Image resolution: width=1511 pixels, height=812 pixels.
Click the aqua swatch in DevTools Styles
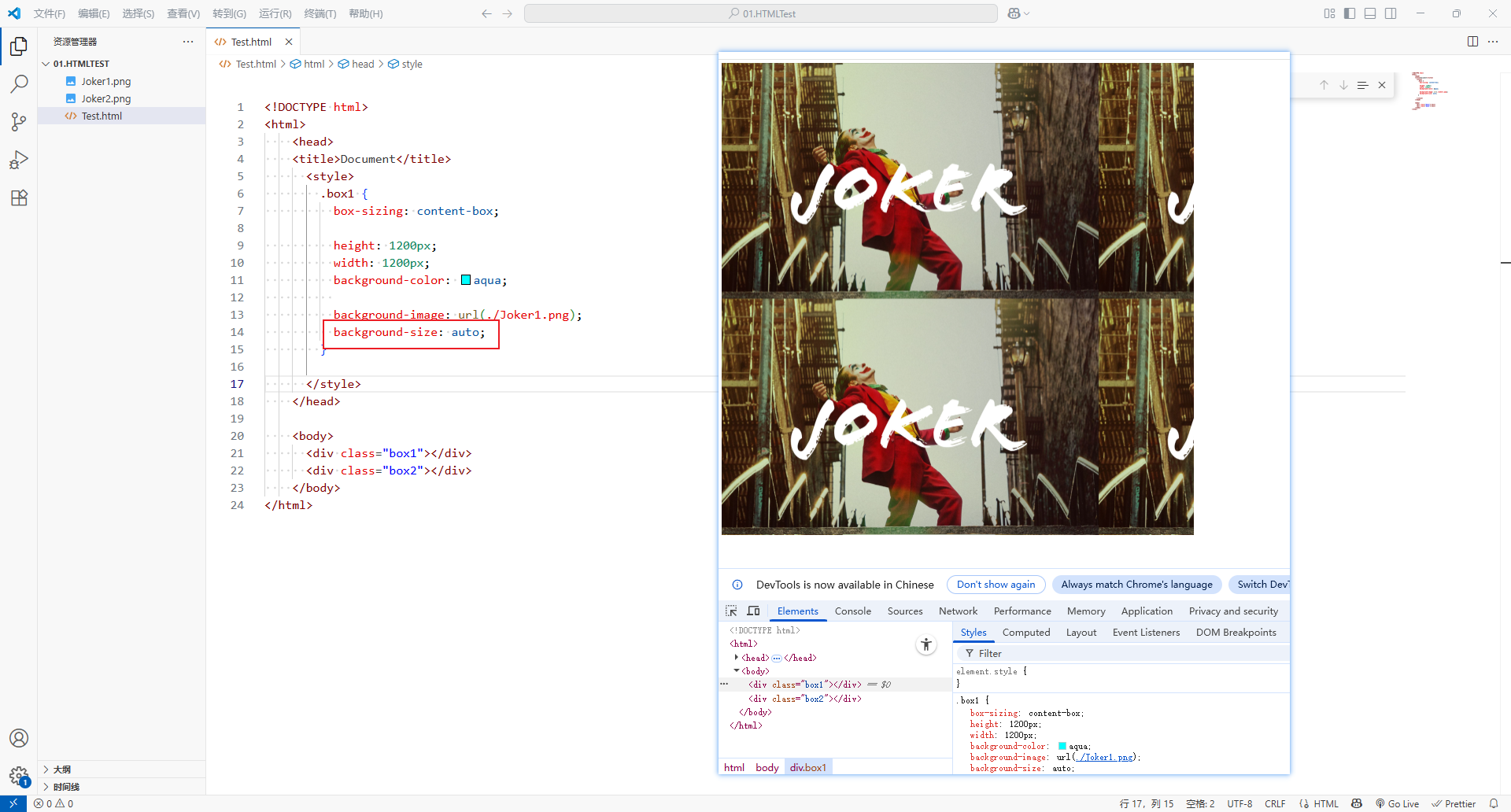click(1062, 746)
